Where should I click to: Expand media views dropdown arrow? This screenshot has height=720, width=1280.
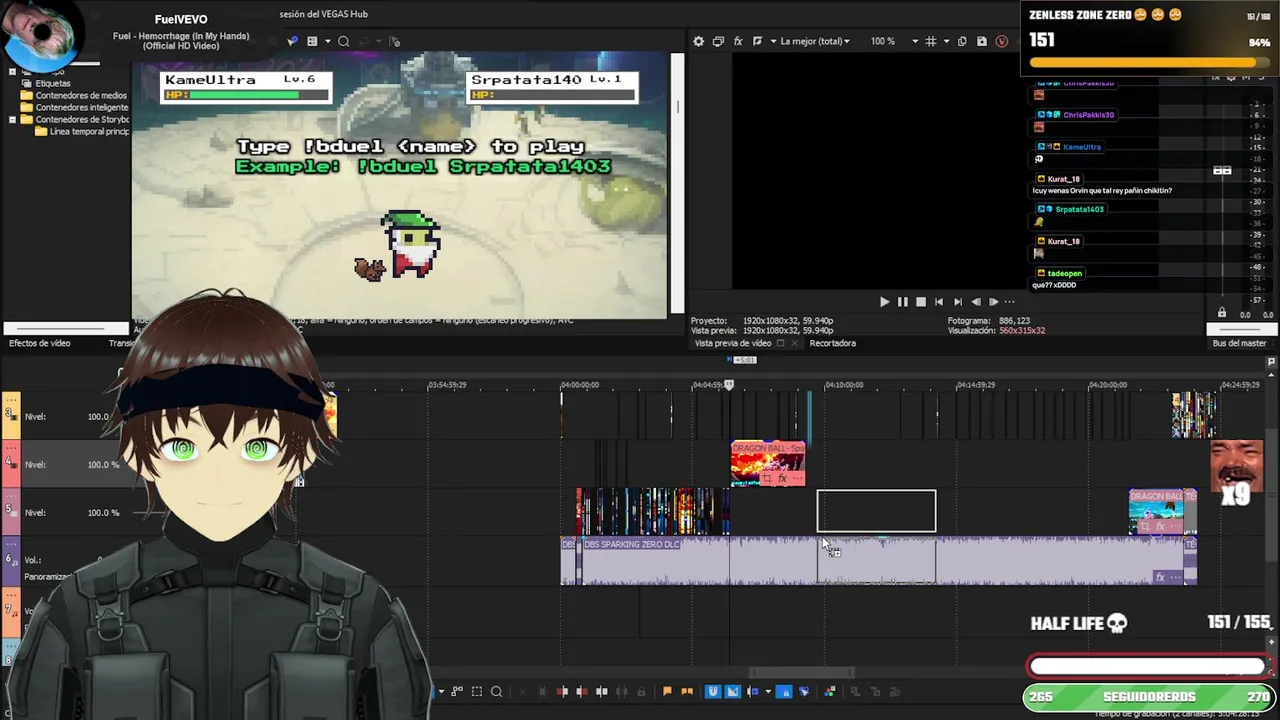[327, 41]
